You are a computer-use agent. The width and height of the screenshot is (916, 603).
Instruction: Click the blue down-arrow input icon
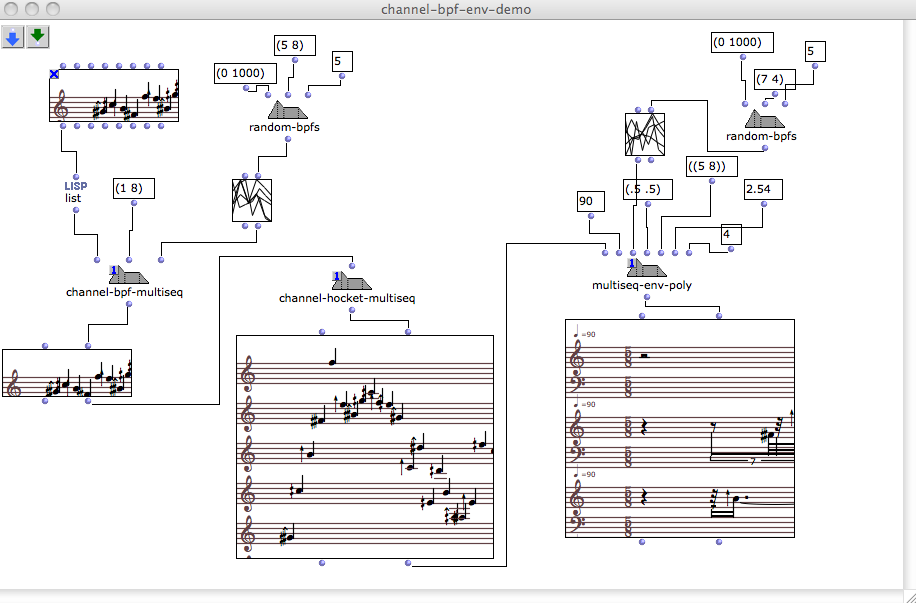14,36
